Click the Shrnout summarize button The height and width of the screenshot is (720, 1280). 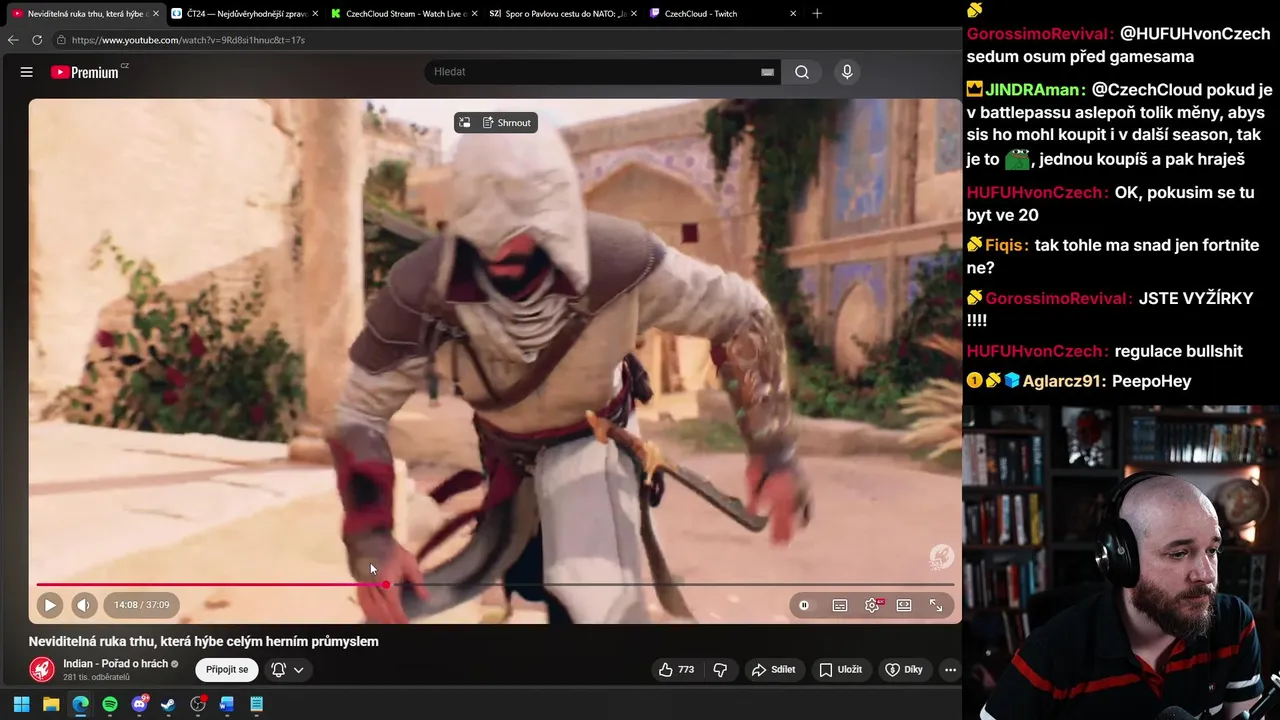coord(507,123)
